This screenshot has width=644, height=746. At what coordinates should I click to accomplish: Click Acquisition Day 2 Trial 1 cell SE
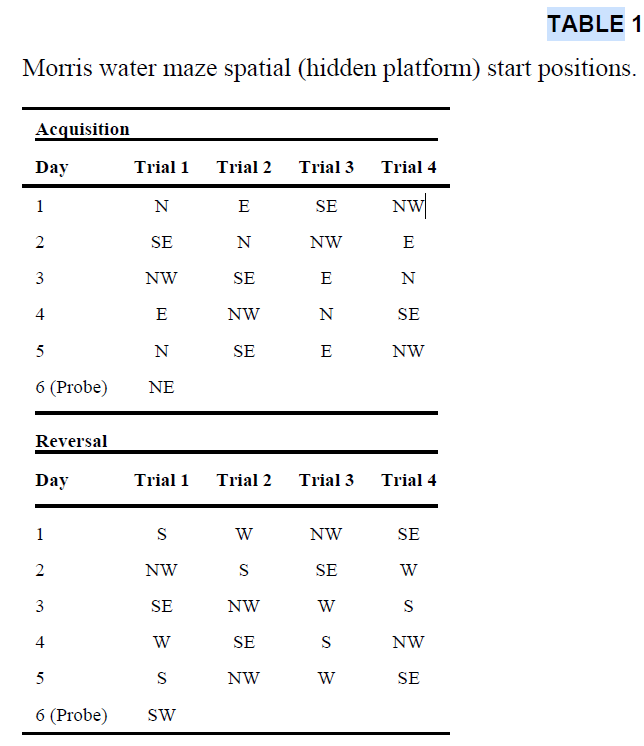pos(161,242)
